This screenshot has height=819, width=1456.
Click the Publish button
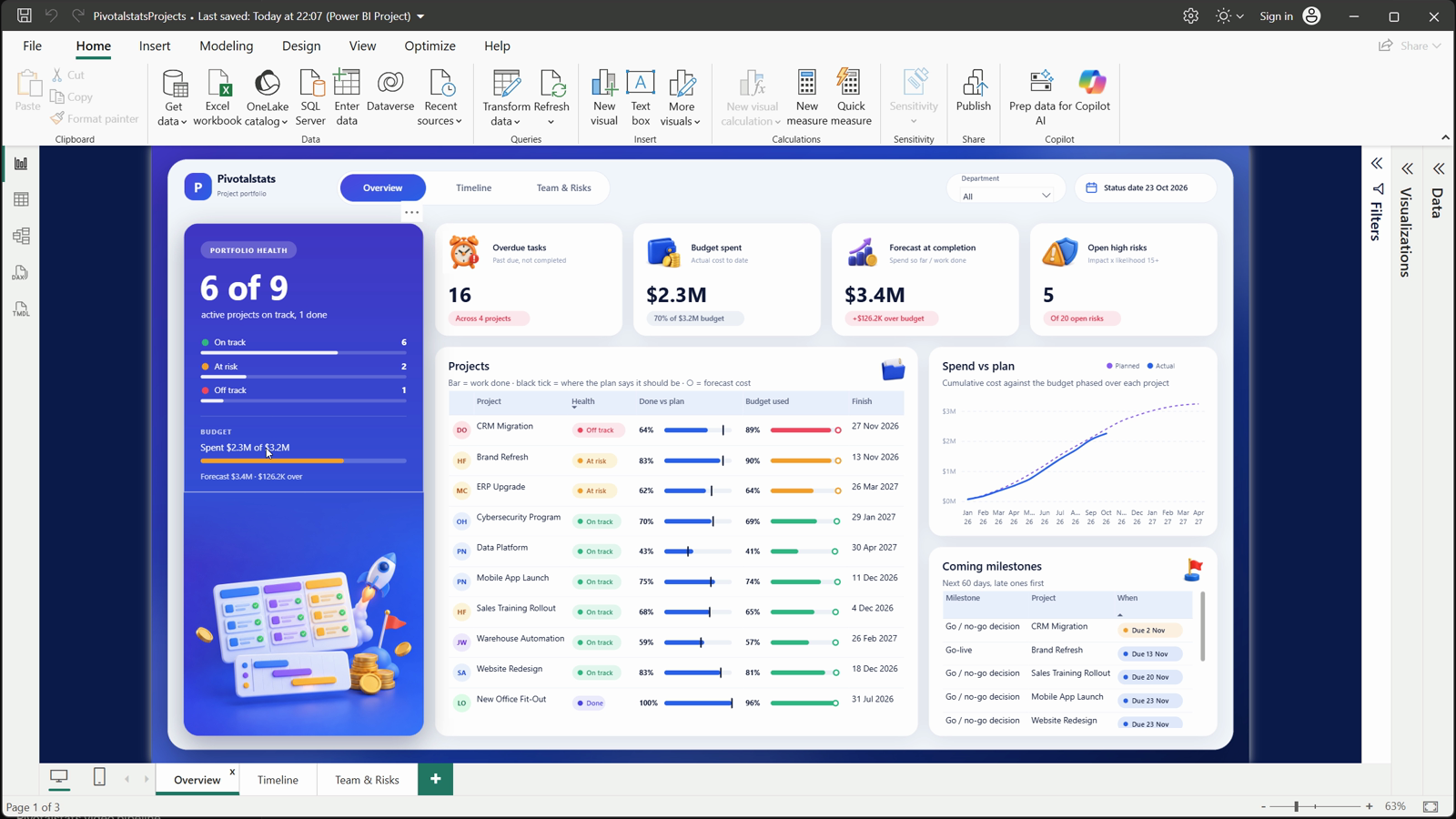point(974,90)
